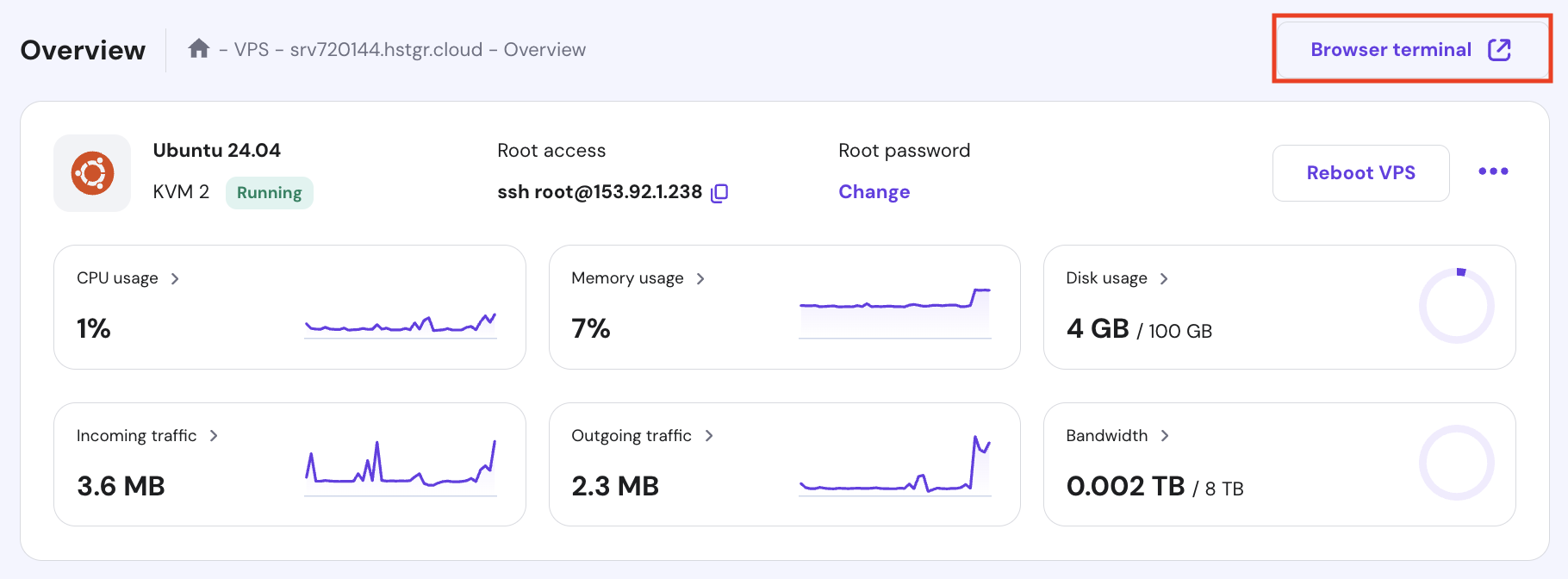
Task: Click the Running status badge
Action: tap(269, 193)
